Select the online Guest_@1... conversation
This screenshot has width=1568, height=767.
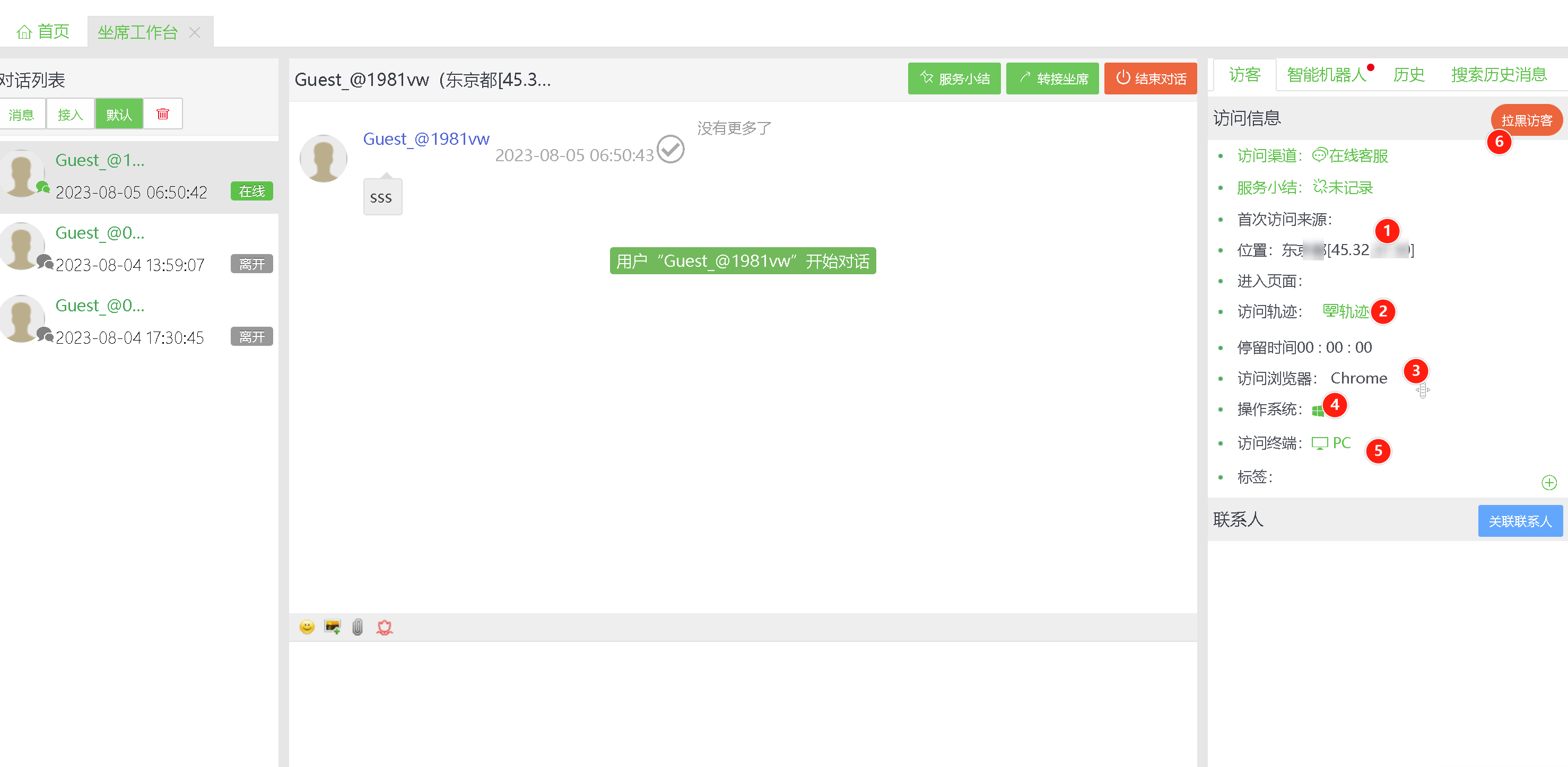[x=139, y=176]
